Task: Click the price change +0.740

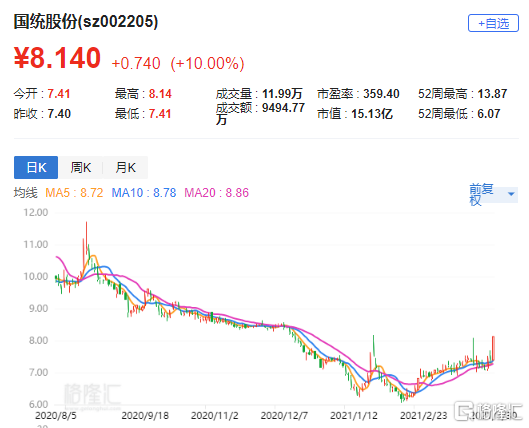Action: click(x=136, y=63)
